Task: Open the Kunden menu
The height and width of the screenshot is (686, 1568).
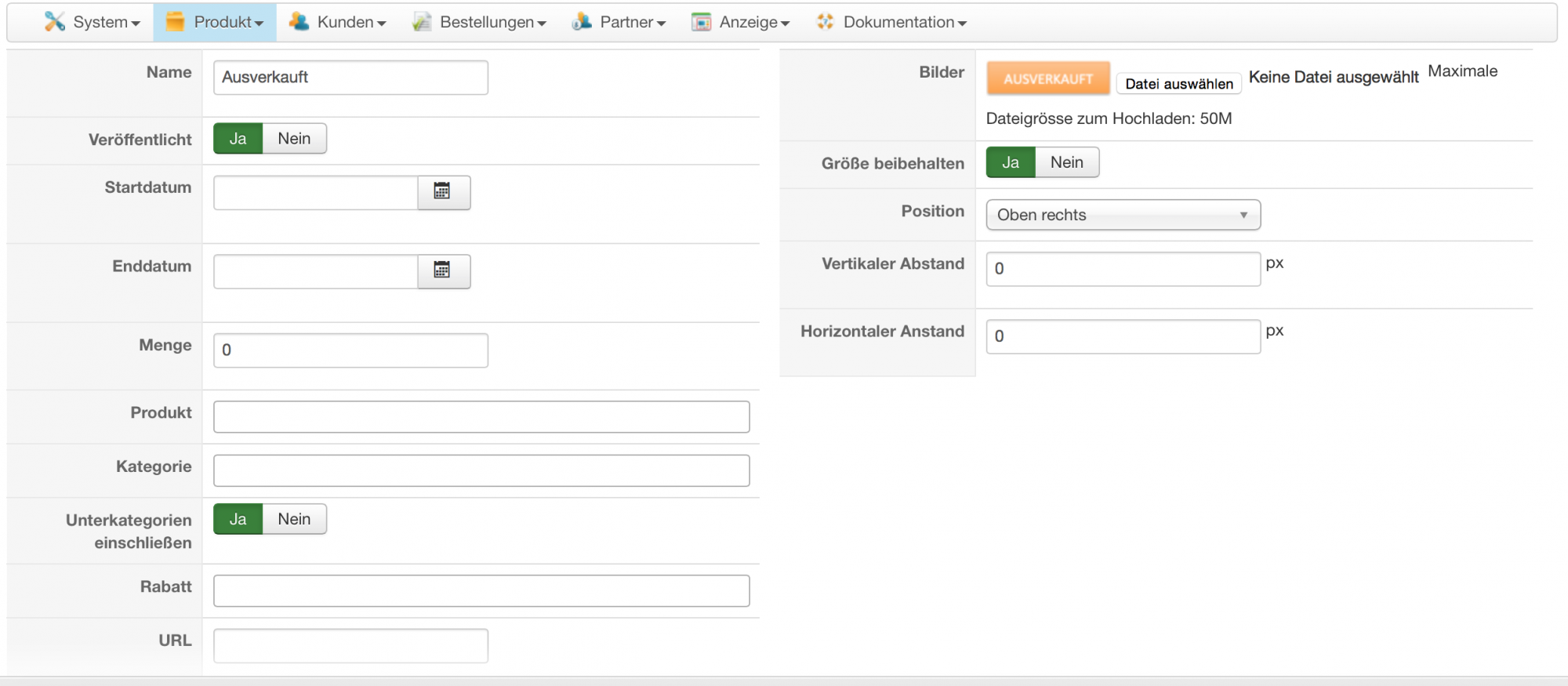Action: point(338,22)
